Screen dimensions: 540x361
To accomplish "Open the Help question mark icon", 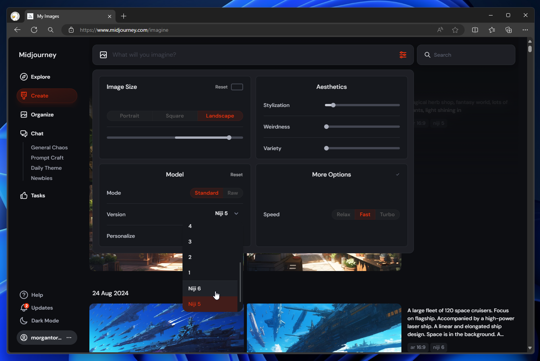I will click(x=23, y=295).
